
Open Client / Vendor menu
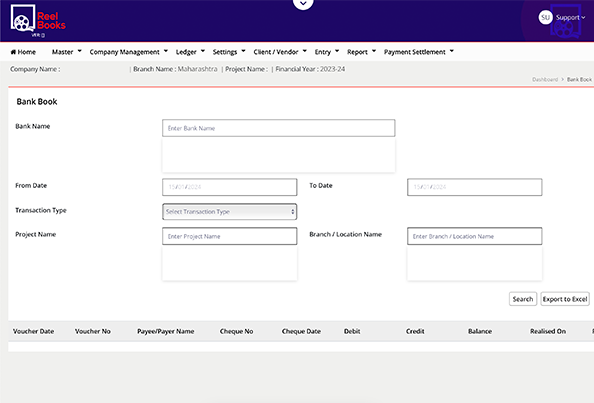280,52
